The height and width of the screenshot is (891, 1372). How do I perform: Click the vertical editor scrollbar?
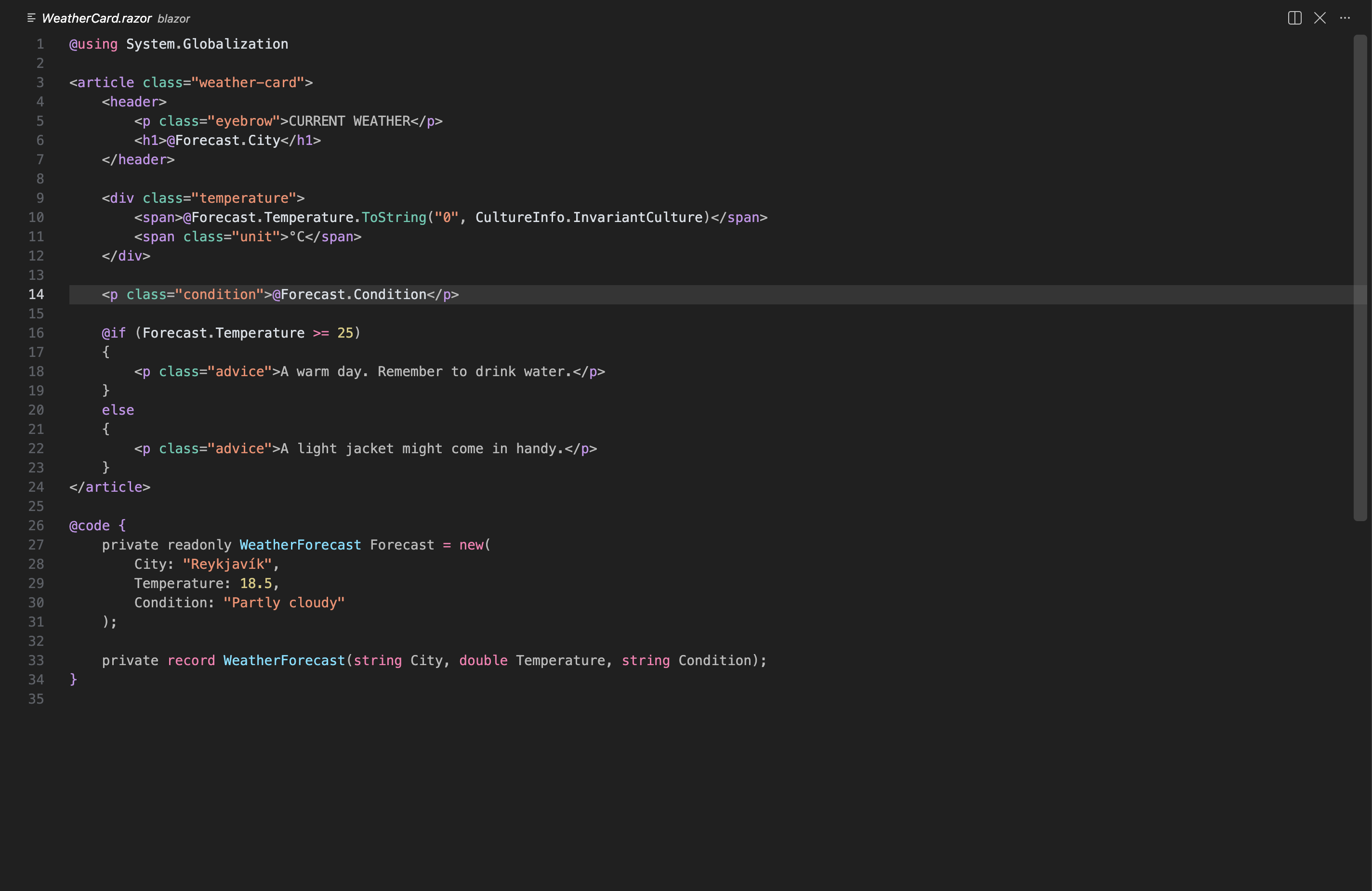point(1360,278)
